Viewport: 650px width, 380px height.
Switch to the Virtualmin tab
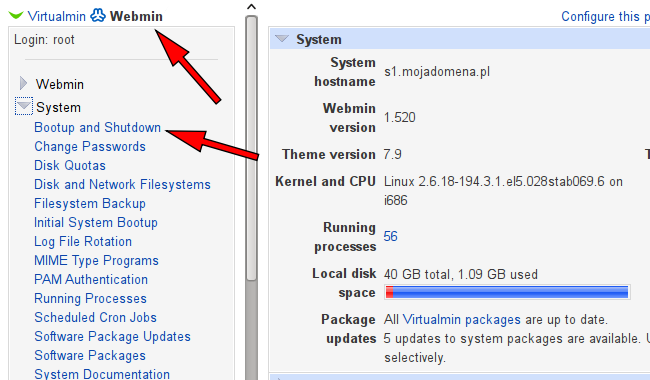click(x=56, y=16)
